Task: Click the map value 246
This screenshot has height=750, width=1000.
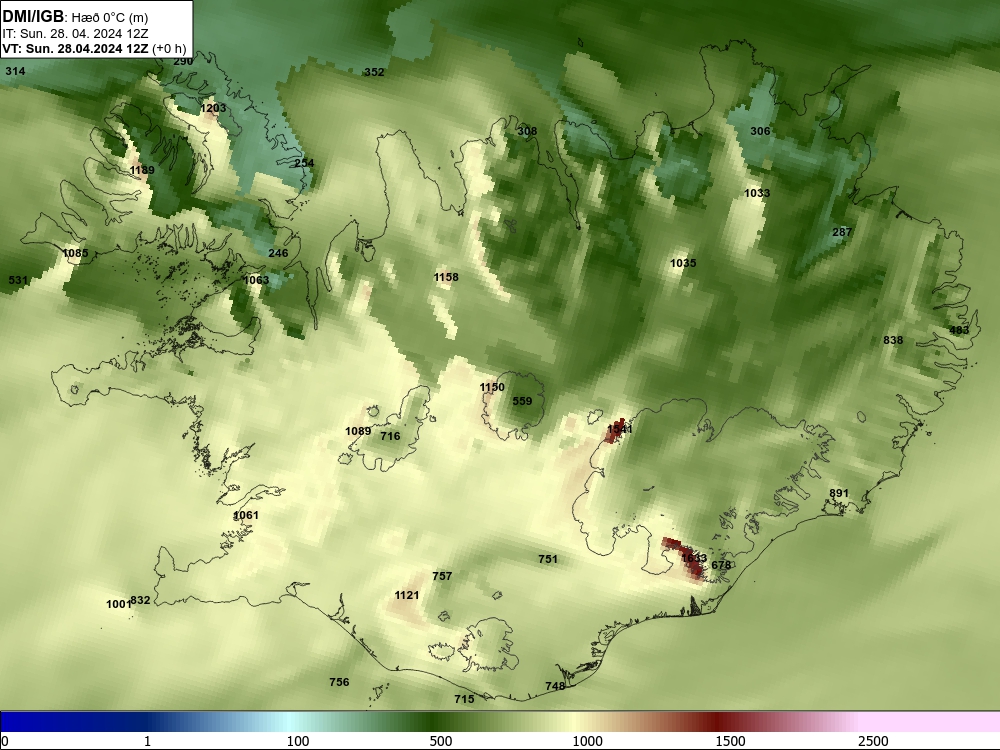Action: 278,253
